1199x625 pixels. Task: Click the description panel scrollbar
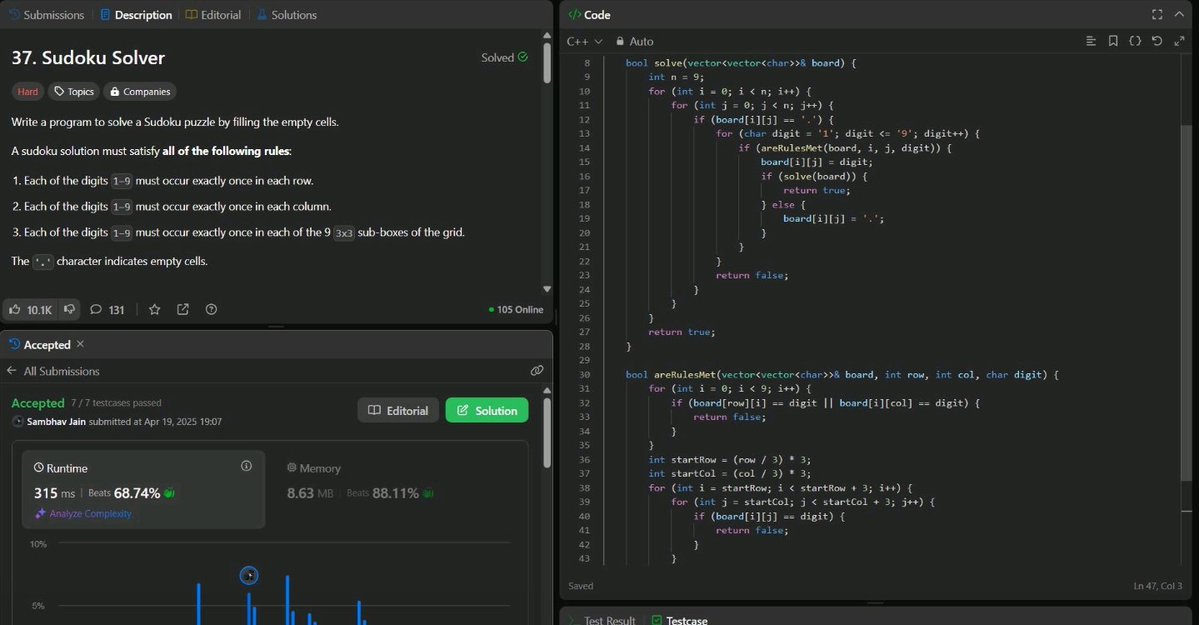click(x=547, y=63)
